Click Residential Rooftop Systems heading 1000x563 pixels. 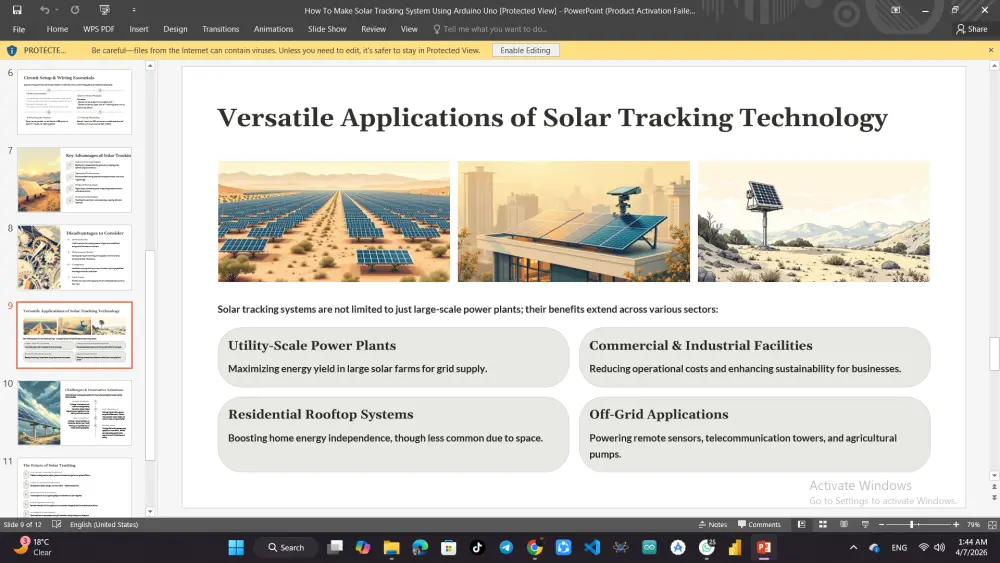[321, 414]
